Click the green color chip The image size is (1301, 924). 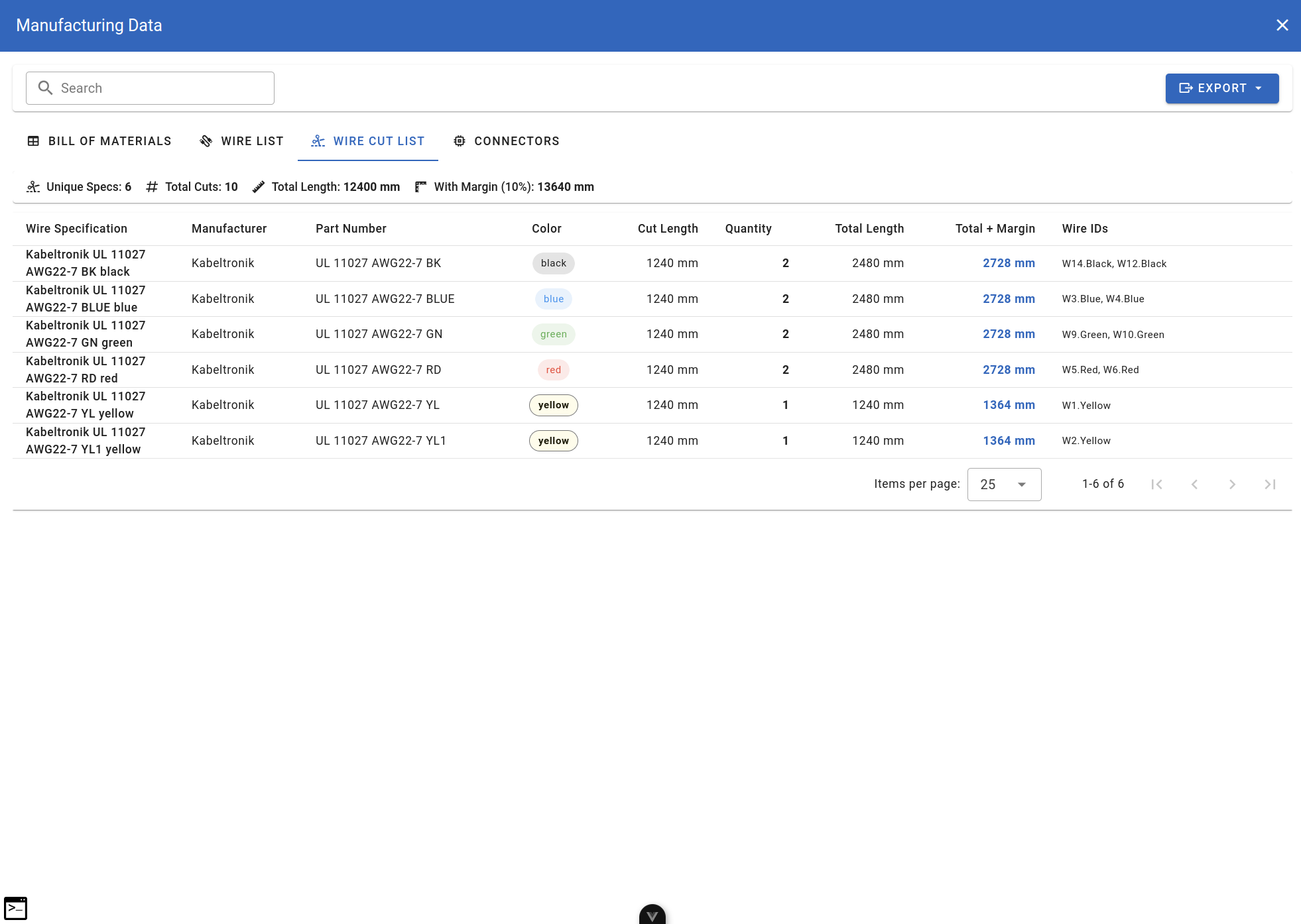553,334
